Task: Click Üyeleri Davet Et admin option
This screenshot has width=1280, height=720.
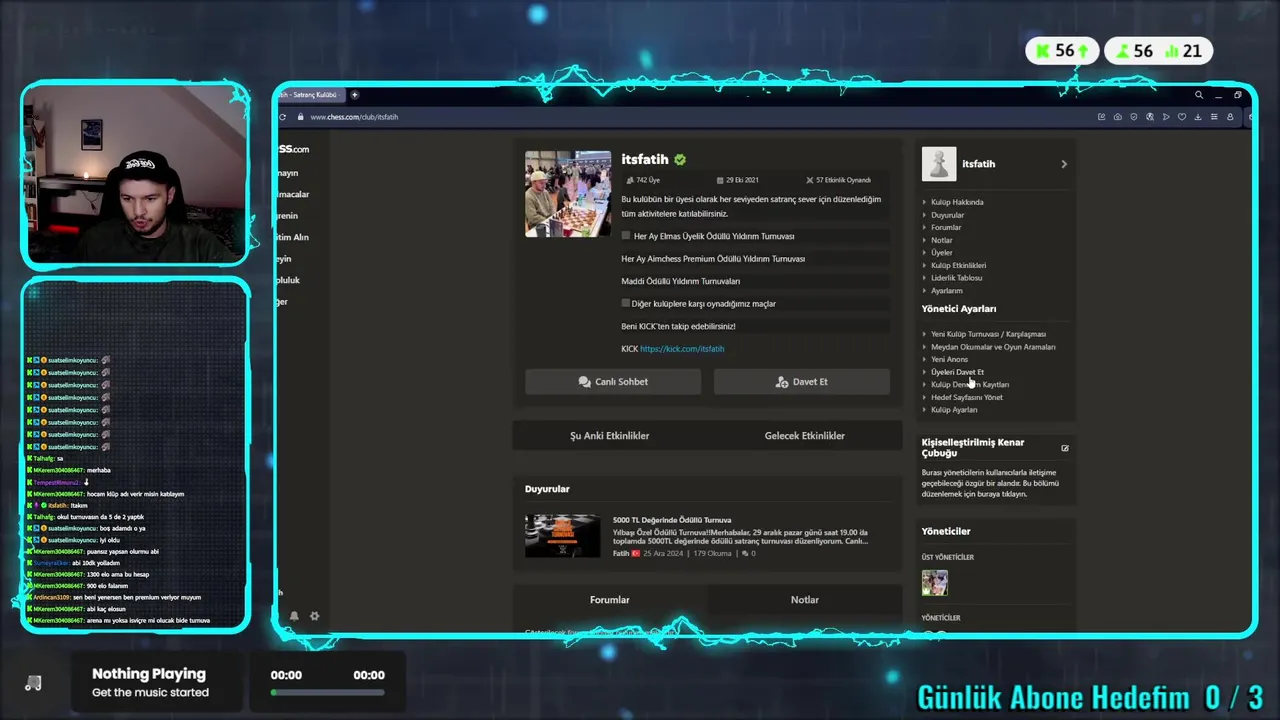Action: 957,372
